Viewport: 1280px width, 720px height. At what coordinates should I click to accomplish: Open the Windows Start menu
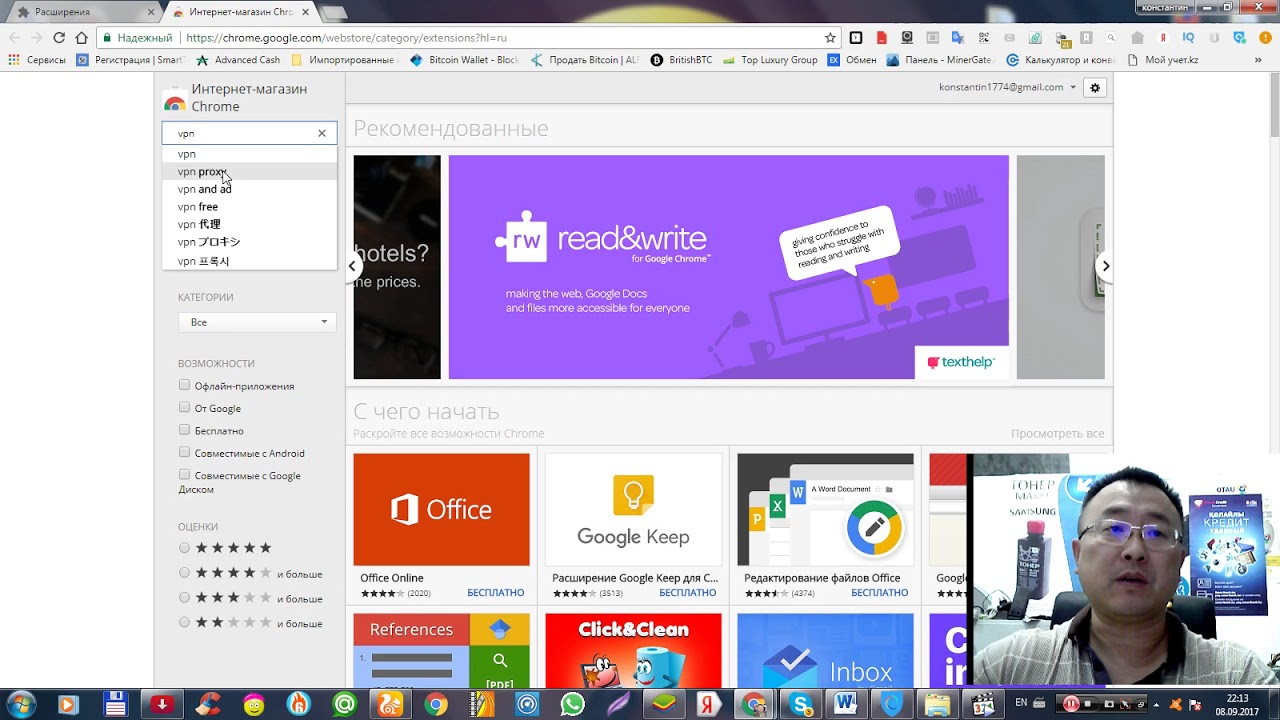click(x=21, y=704)
